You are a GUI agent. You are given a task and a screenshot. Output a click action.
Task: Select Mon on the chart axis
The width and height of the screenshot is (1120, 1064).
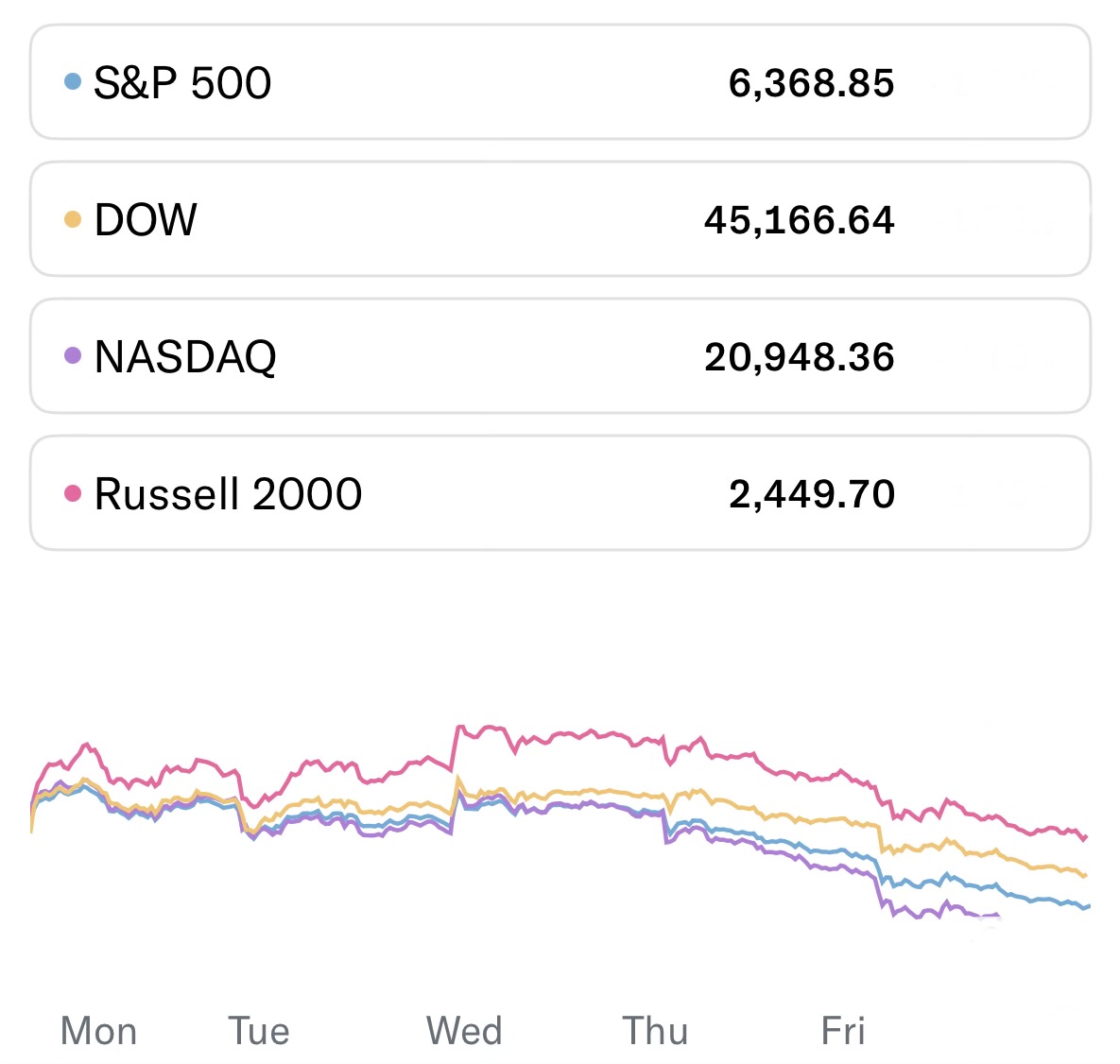[x=98, y=1031]
